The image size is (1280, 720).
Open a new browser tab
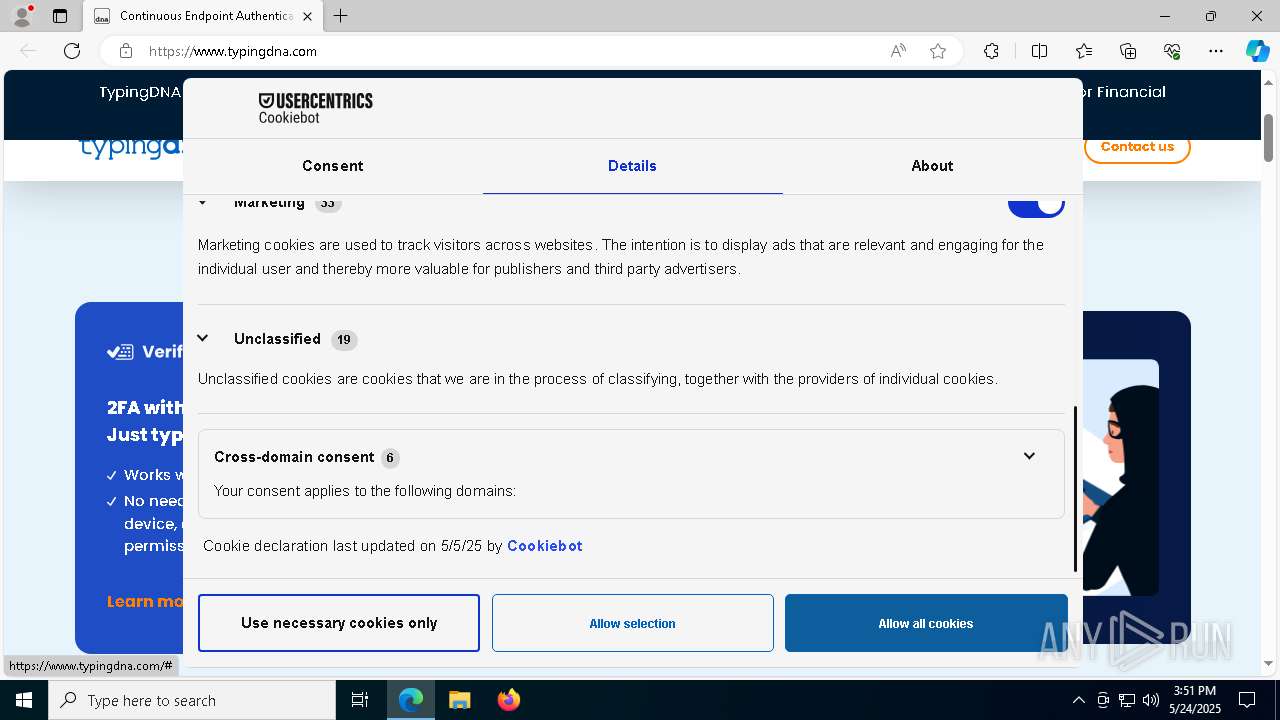[x=341, y=16]
